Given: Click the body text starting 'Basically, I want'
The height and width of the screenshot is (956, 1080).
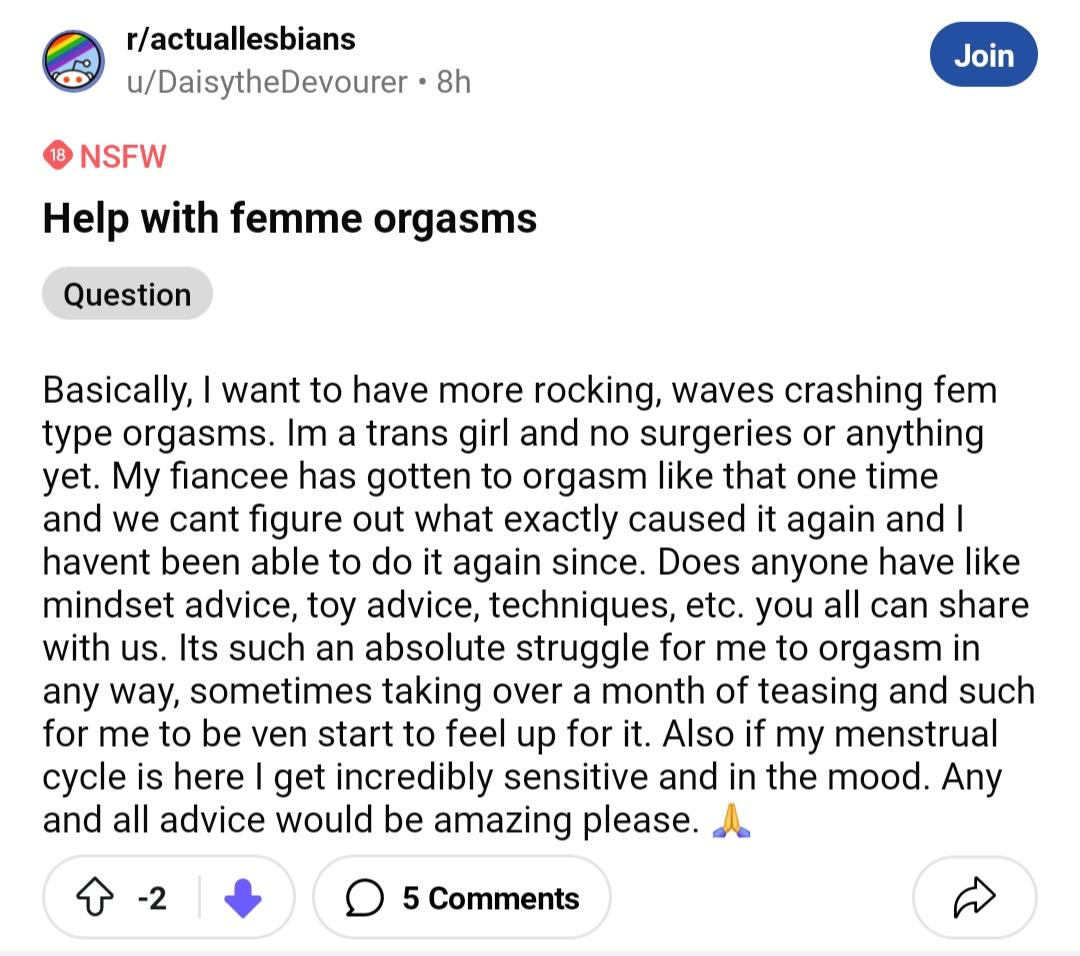Looking at the screenshot, I should [x=539, y=605].
